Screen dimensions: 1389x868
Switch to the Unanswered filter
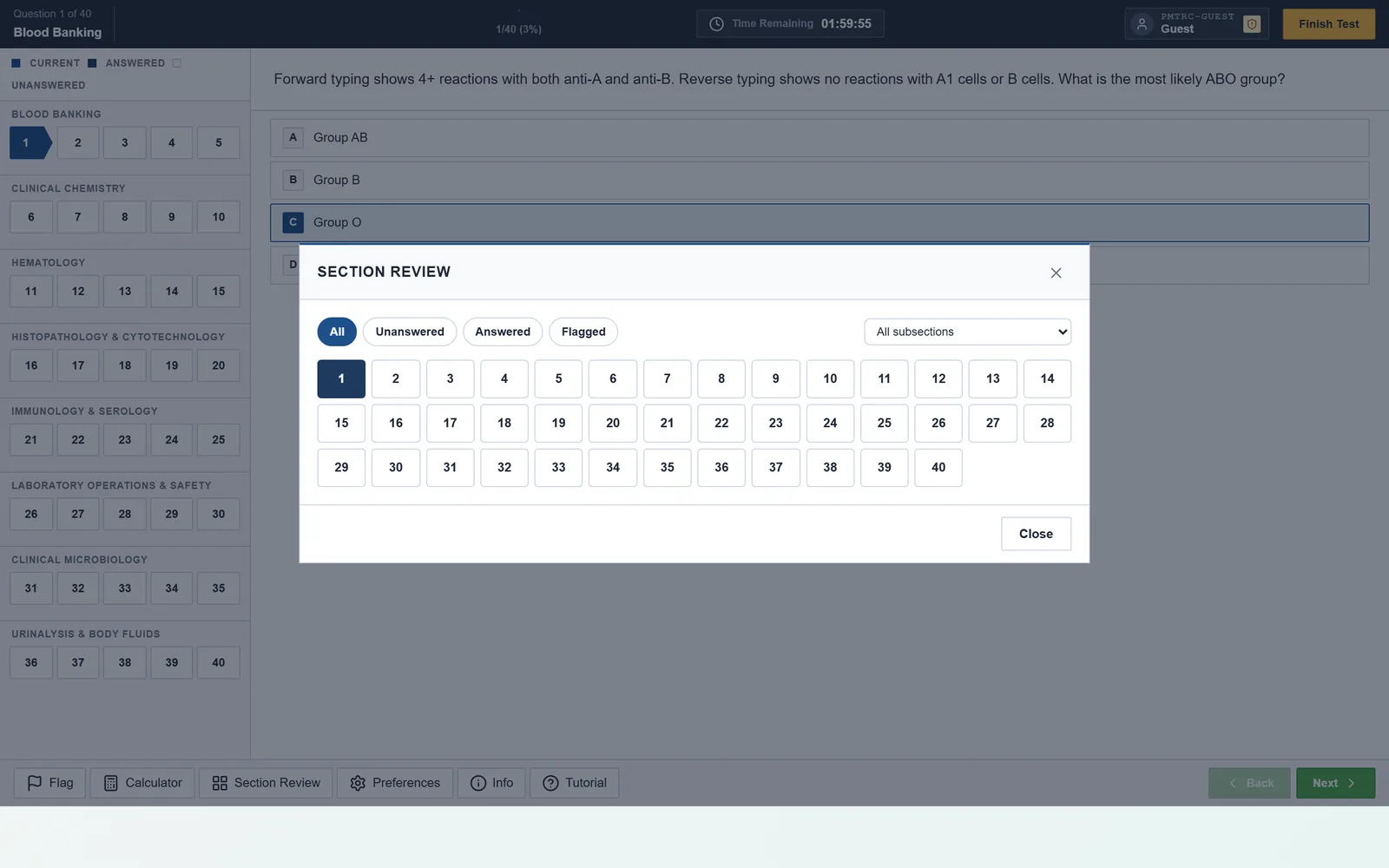pyautogui.click(x=410, y=332)
